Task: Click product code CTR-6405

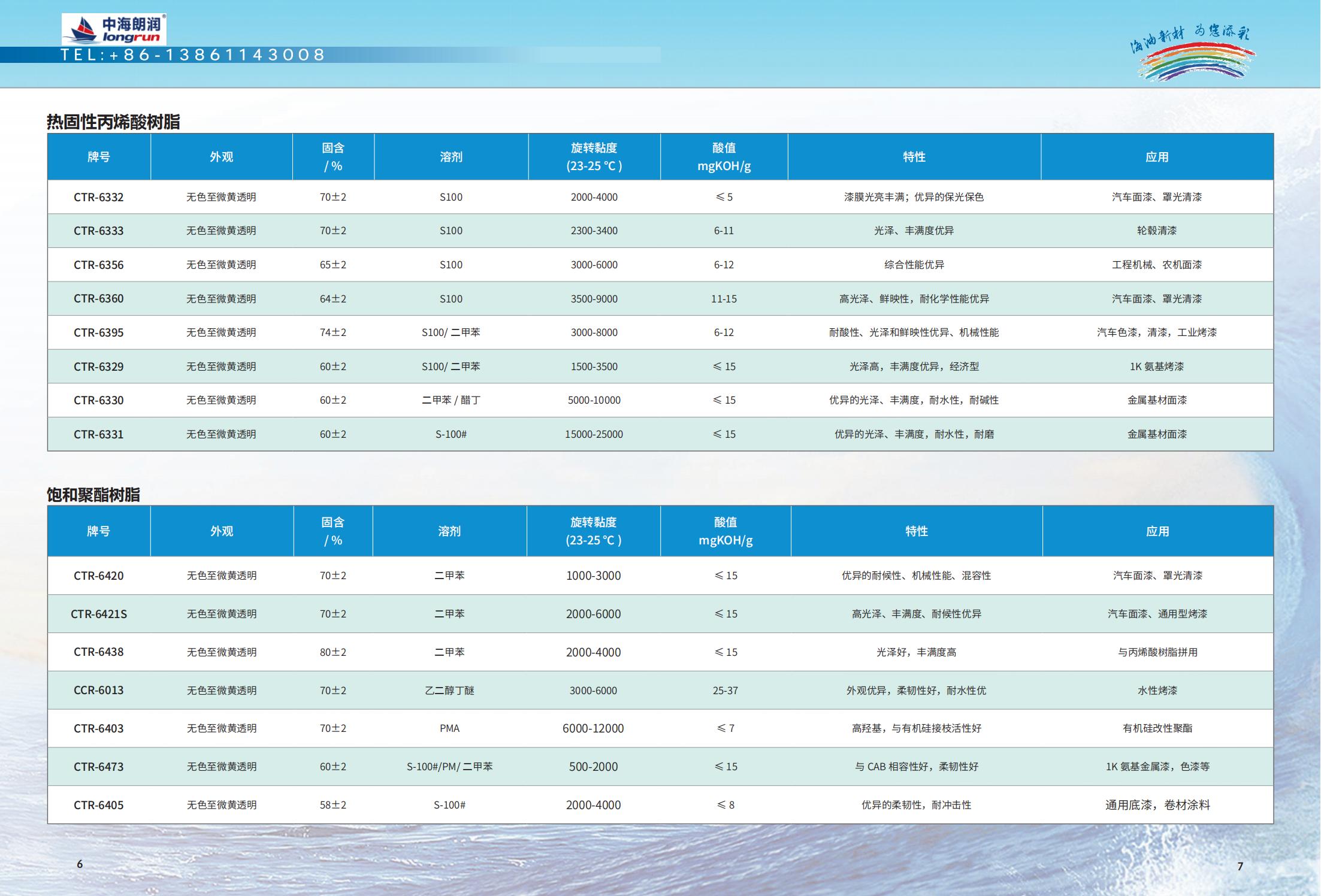Action: click(99, 805)
